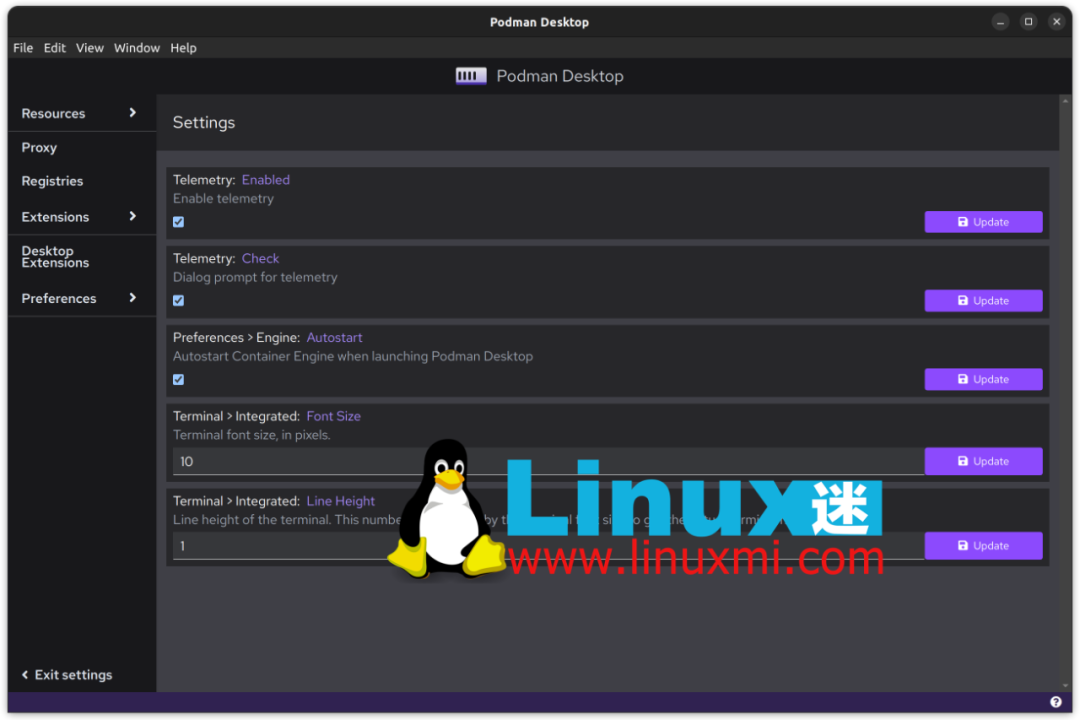Expand the Resources chevron in sidebar
Image resolution: width=1080 pixels, height=720 pixels.
133,112
